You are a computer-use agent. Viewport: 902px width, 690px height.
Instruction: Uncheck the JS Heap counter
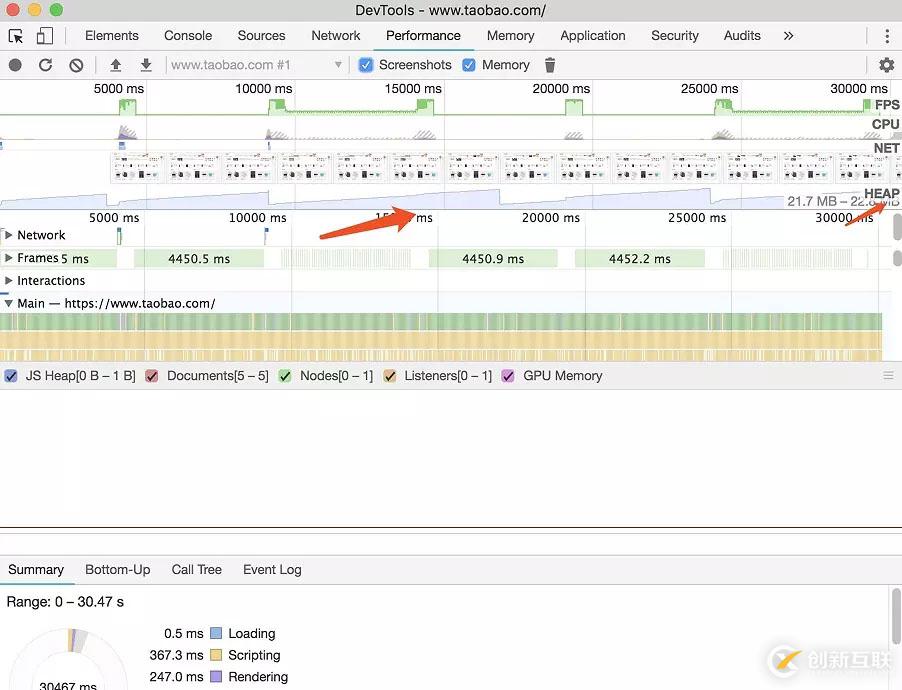(10, 376)
